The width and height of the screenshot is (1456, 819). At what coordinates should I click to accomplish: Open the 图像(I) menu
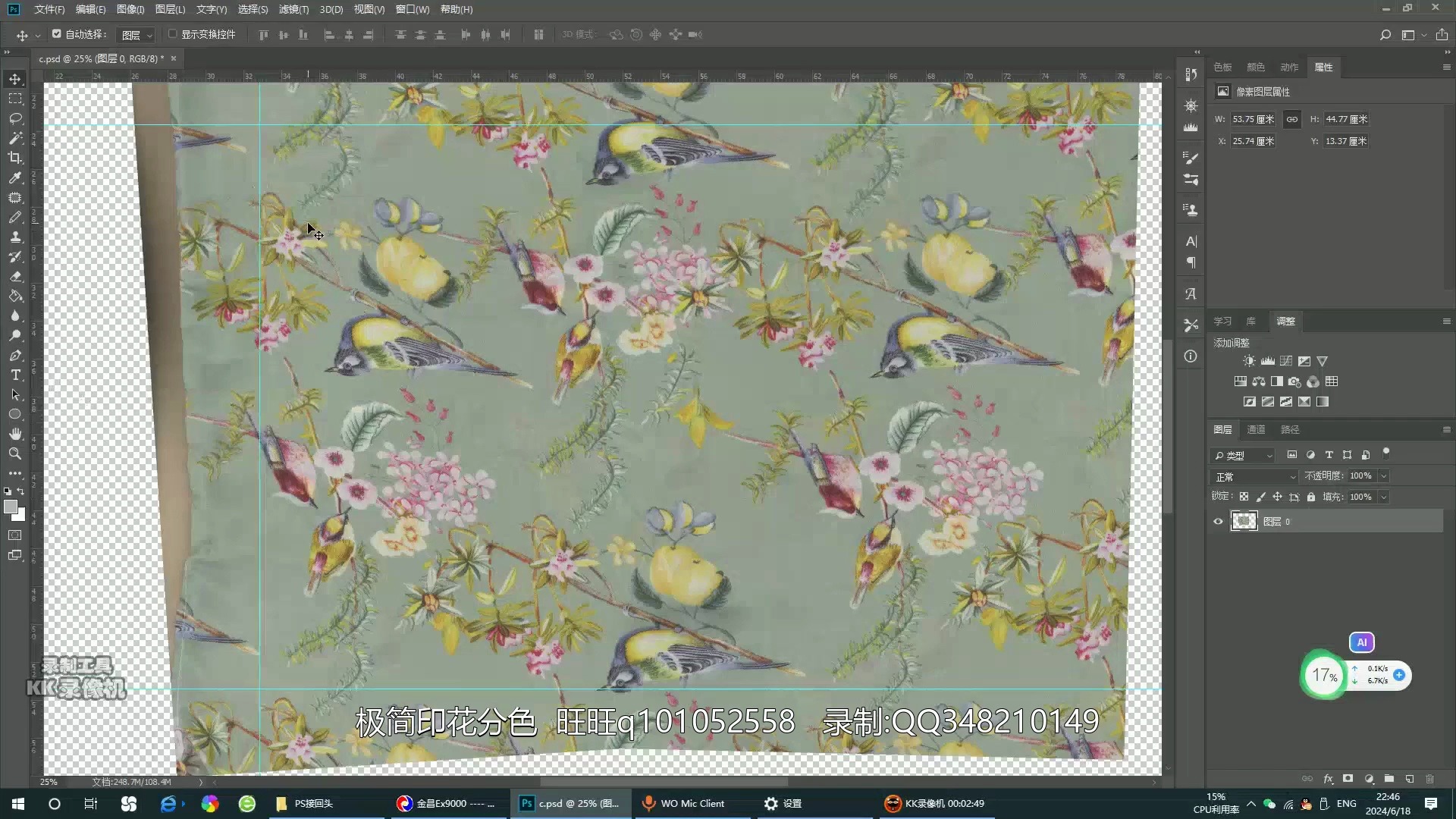[130, 9]
